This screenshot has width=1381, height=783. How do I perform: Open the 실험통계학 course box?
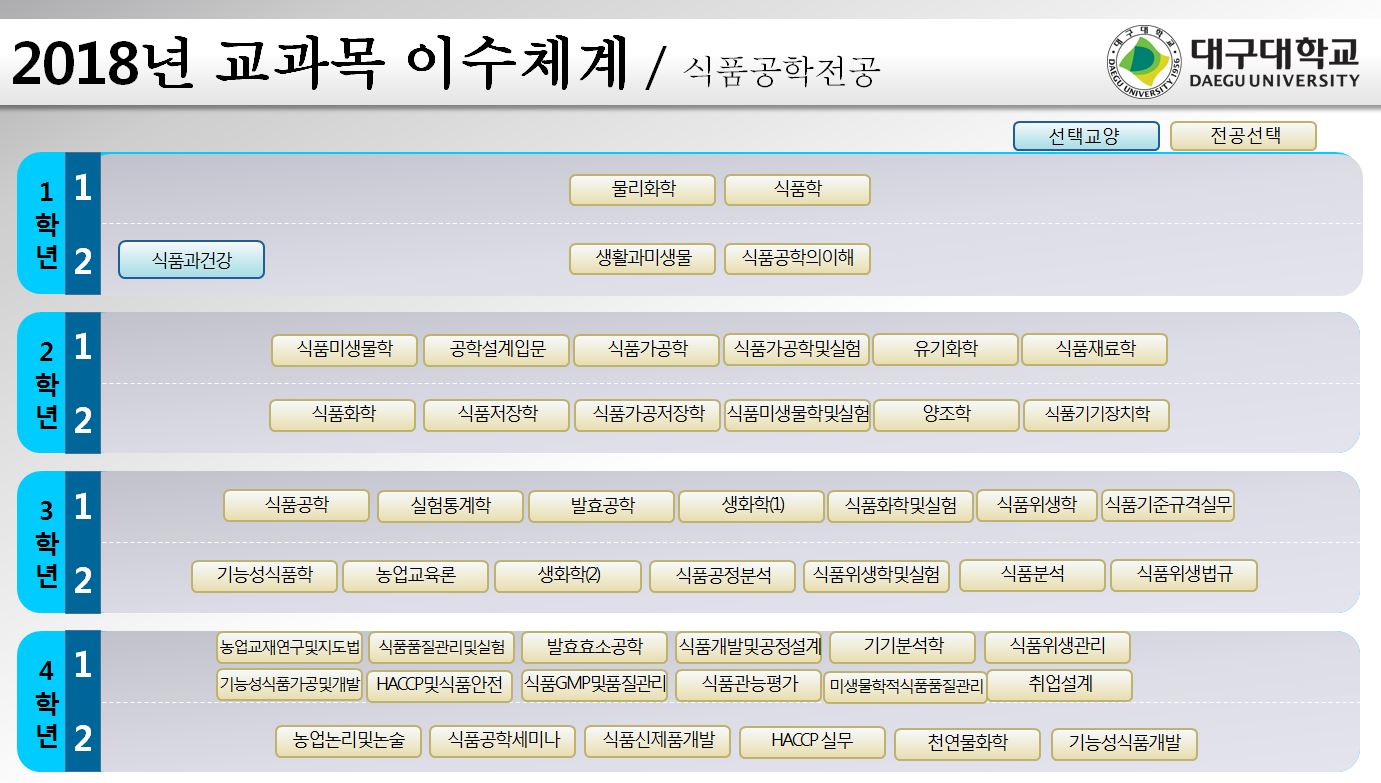[x=450, y=507]
